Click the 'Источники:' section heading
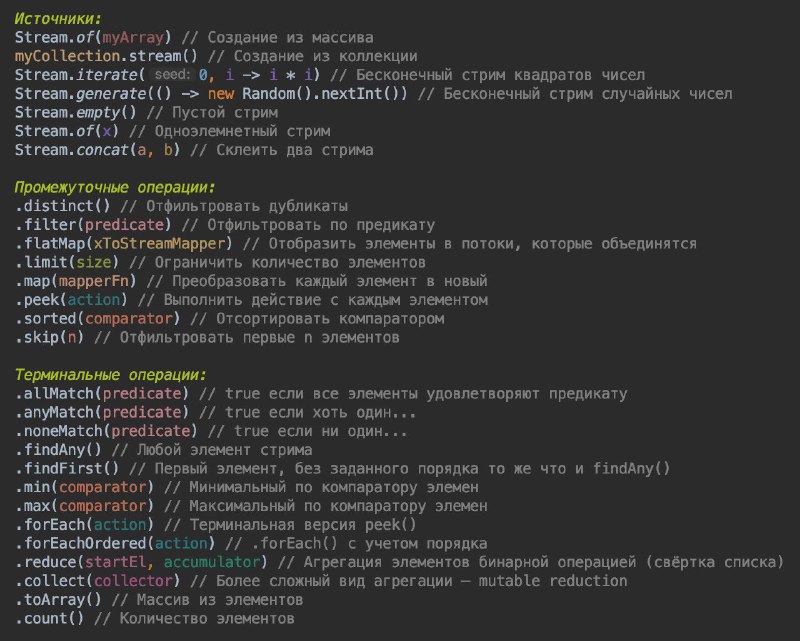This screenshot has height=641, width=800. (x=58, y=18)
